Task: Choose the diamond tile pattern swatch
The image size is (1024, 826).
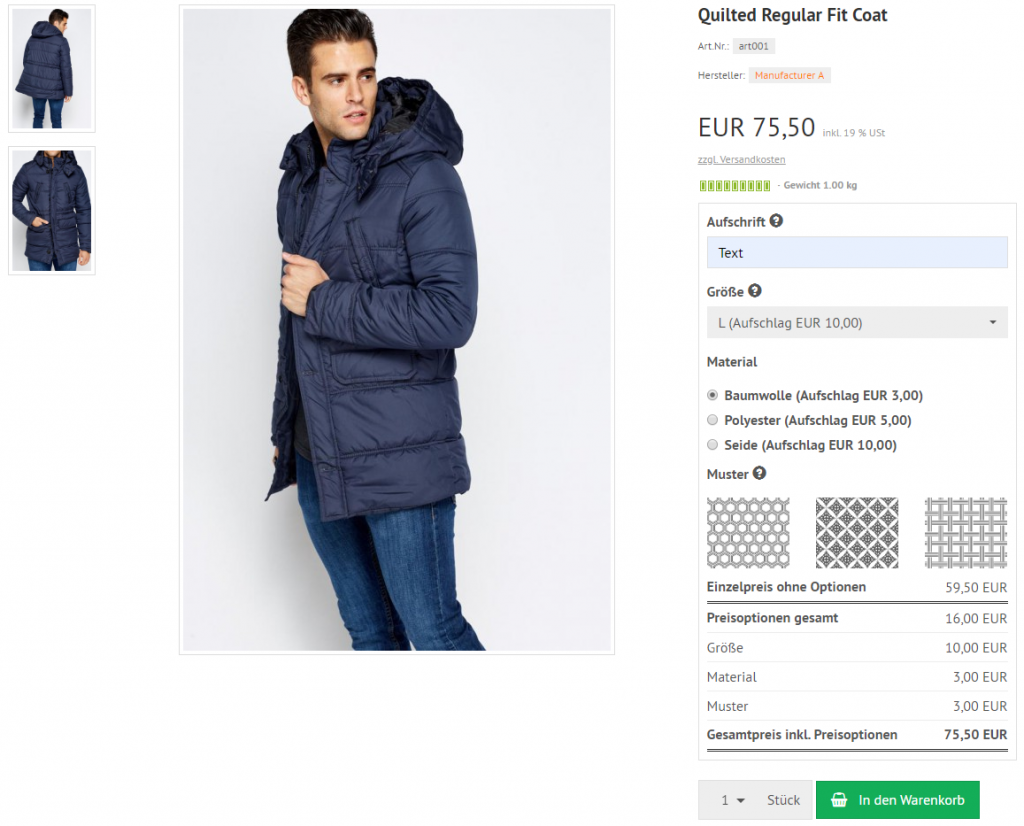Action: (857, 533)
